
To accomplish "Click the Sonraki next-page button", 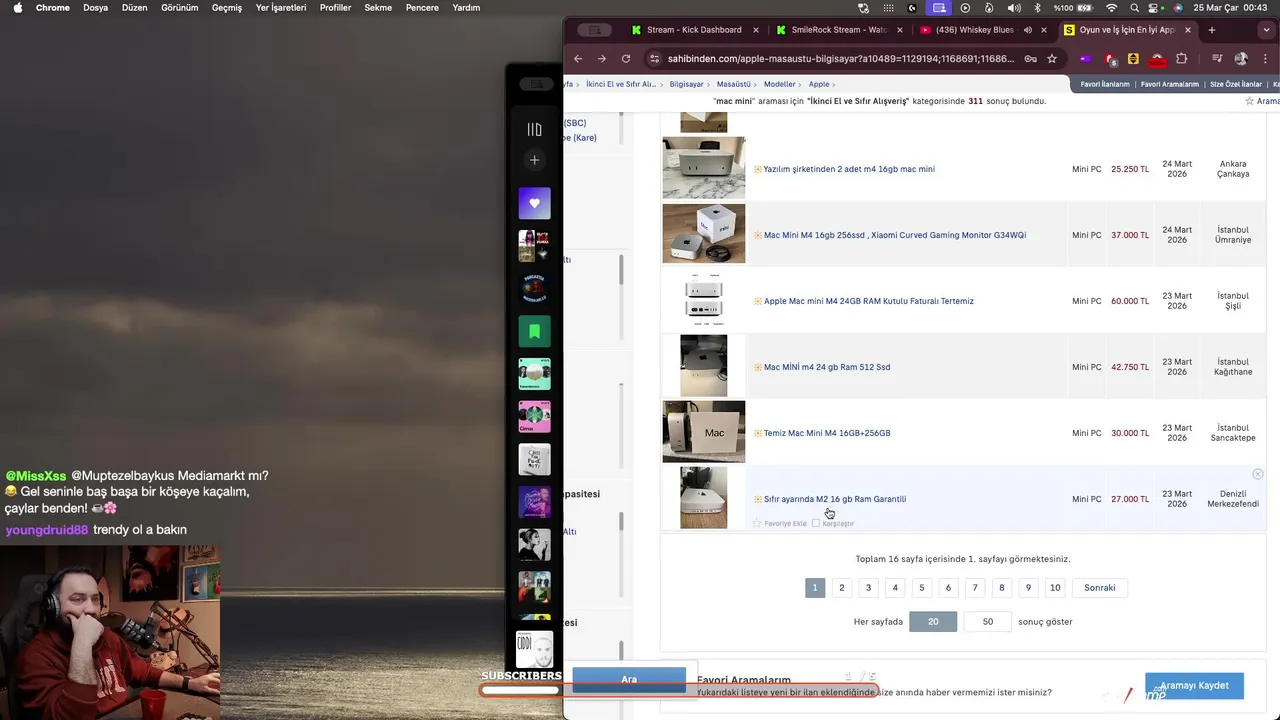I will click(1100, 588).
